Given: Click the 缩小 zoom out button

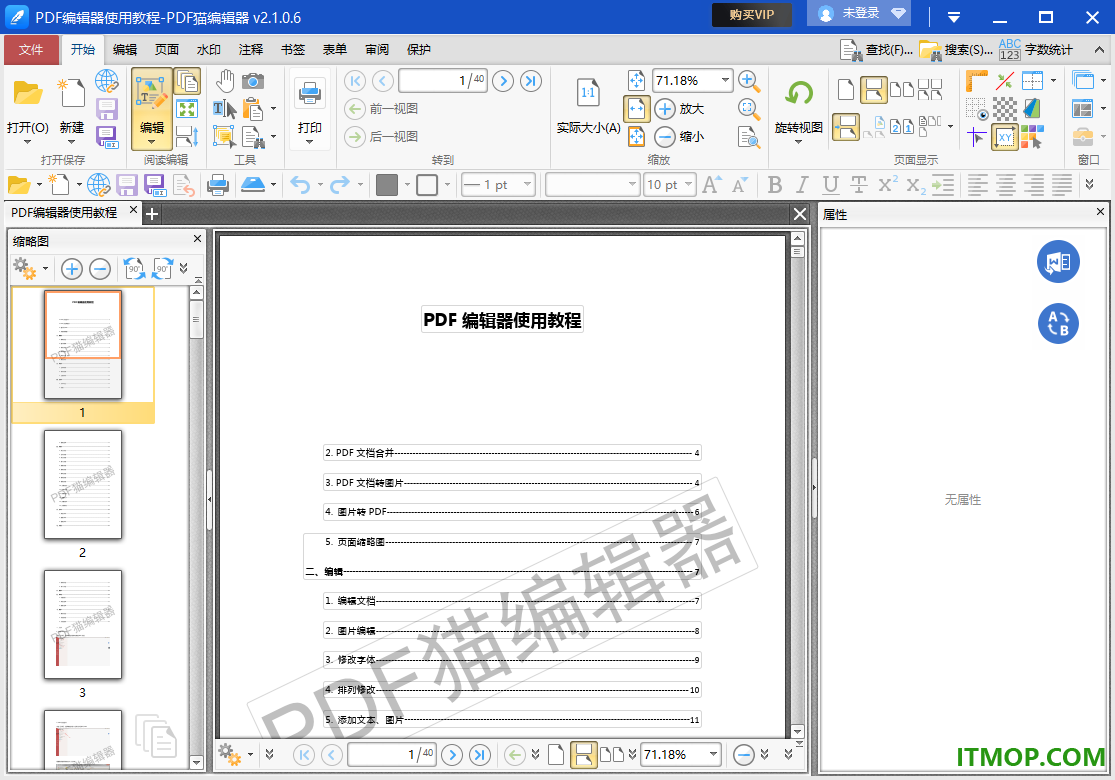Looking at the screenshot, I should tap(680, 137).
